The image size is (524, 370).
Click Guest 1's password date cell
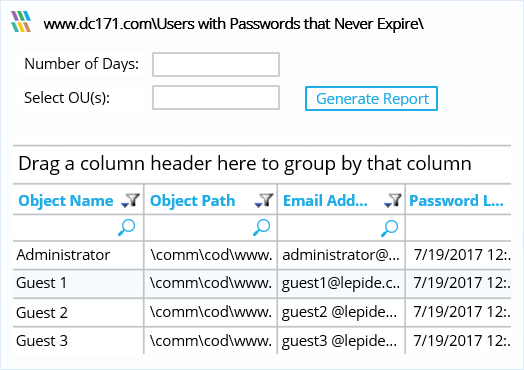458,284
